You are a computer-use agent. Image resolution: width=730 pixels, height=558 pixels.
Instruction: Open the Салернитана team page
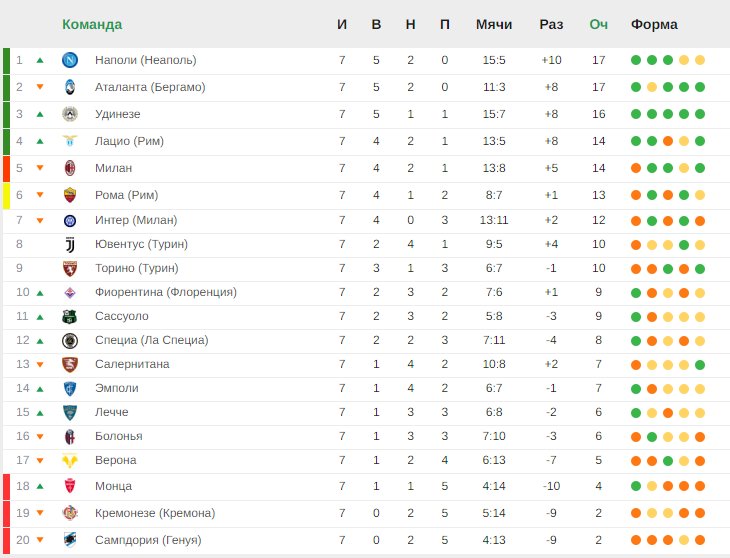[132, 364]
